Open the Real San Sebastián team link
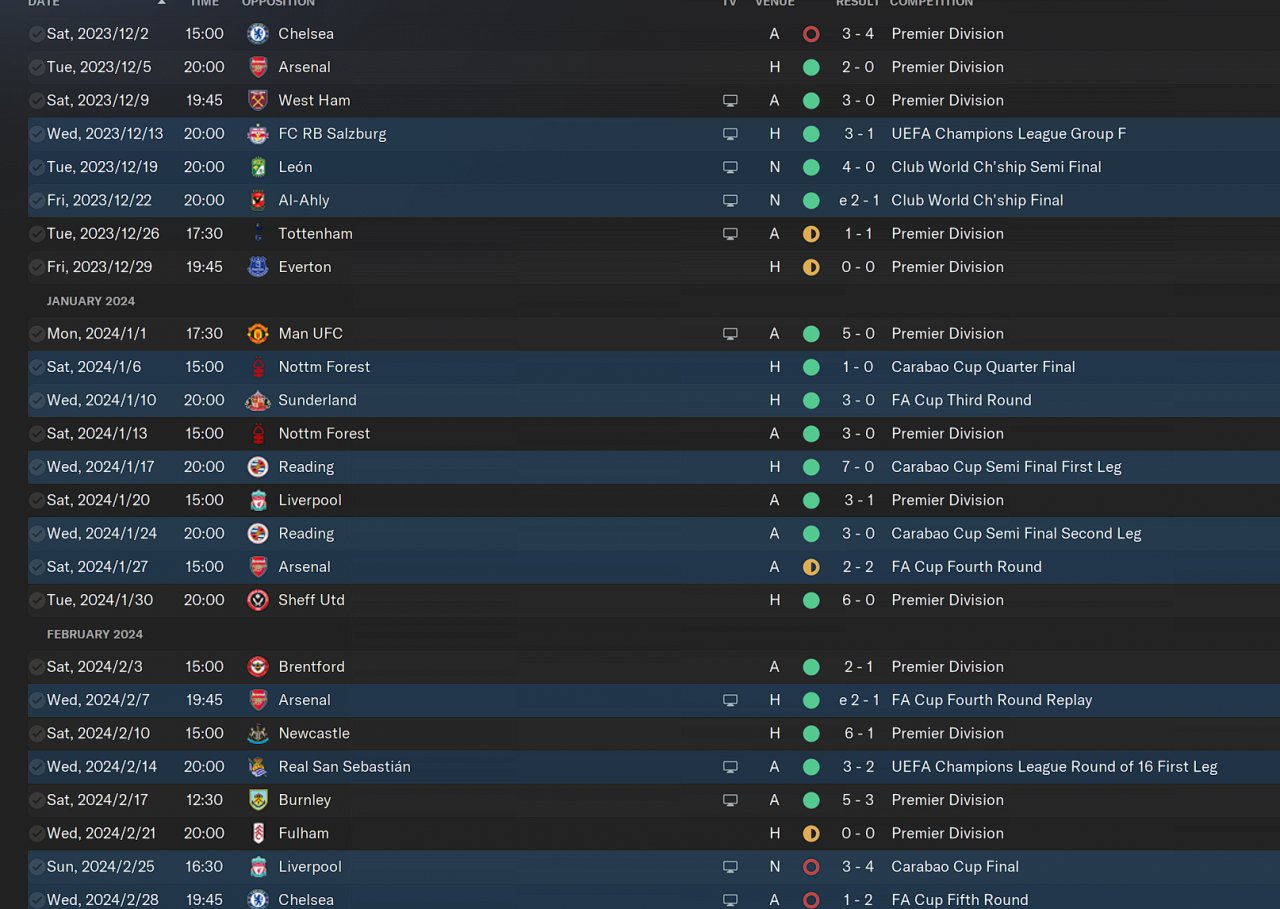The width and height of the screenshot is (1280, 909). point(344,767)
